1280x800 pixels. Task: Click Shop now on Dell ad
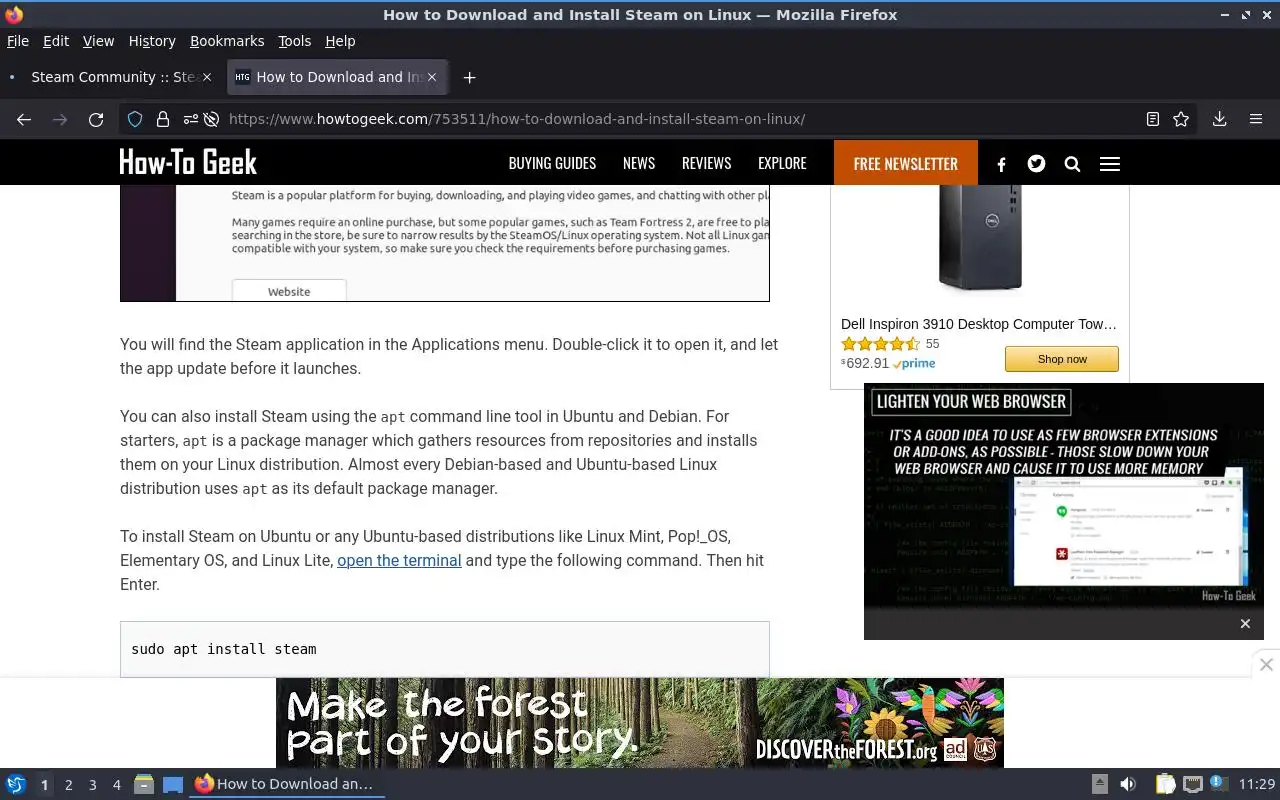click(x=1062, y=359)
